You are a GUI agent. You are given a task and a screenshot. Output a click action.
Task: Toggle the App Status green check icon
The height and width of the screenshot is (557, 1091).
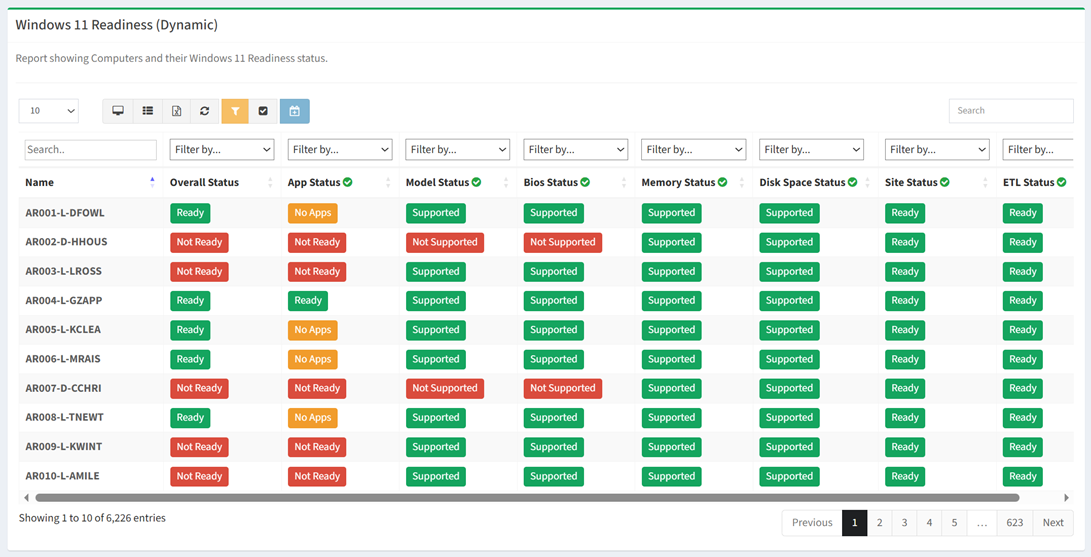pyautogui.click(x=348, y=182)
